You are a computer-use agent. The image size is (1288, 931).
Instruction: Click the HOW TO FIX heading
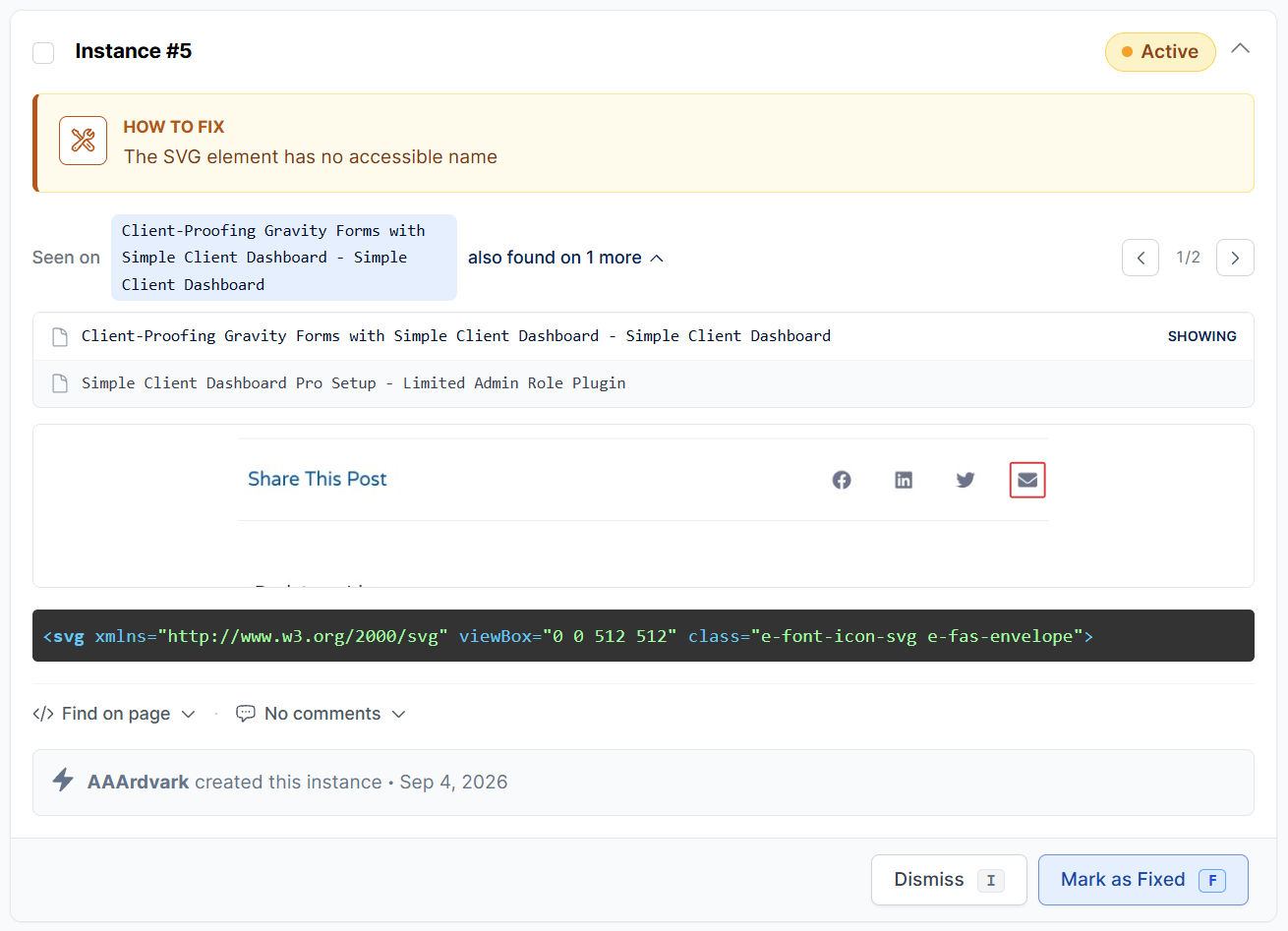pos(174,127)
